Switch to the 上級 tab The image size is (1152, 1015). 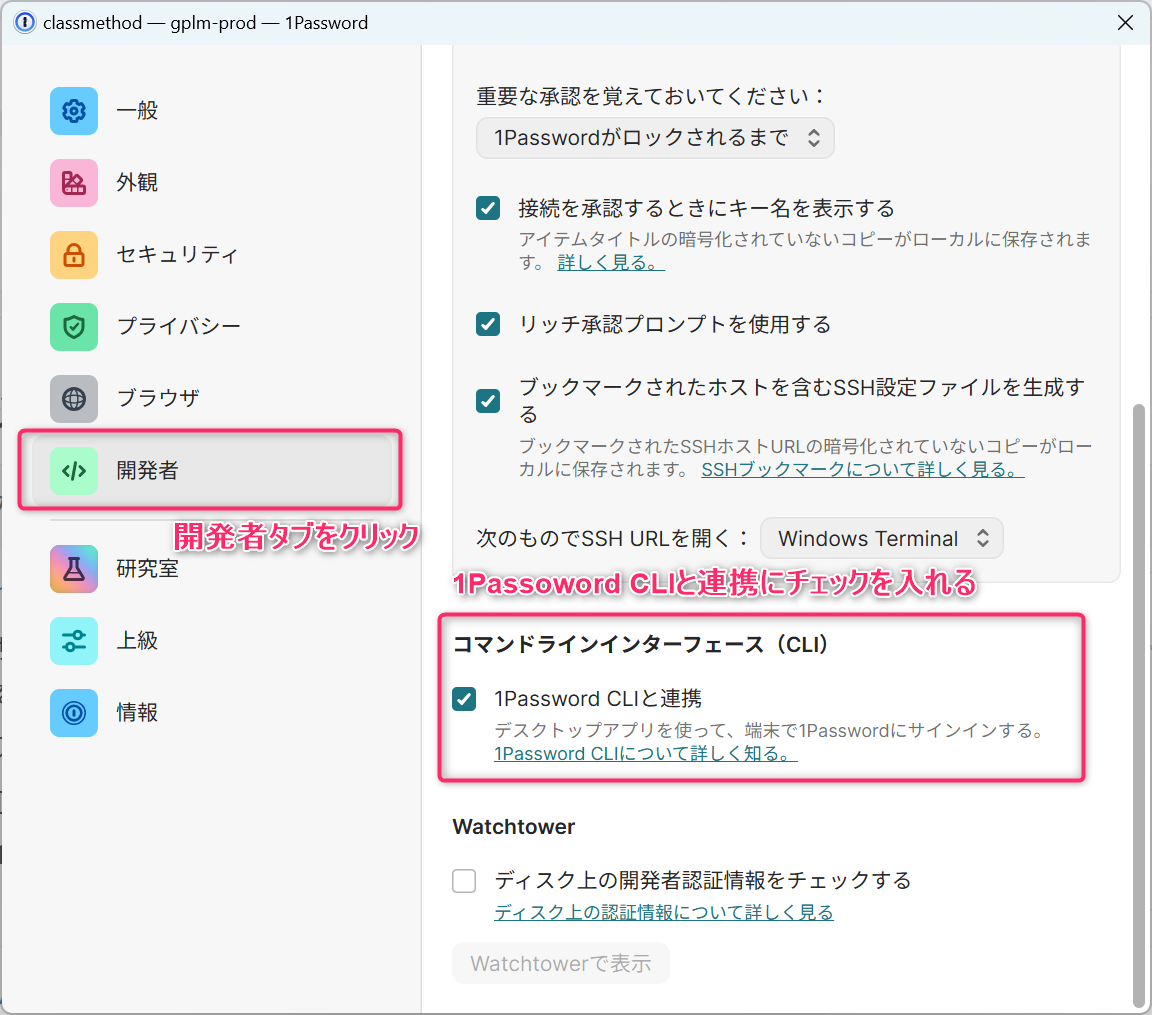(x=212, y=640)
